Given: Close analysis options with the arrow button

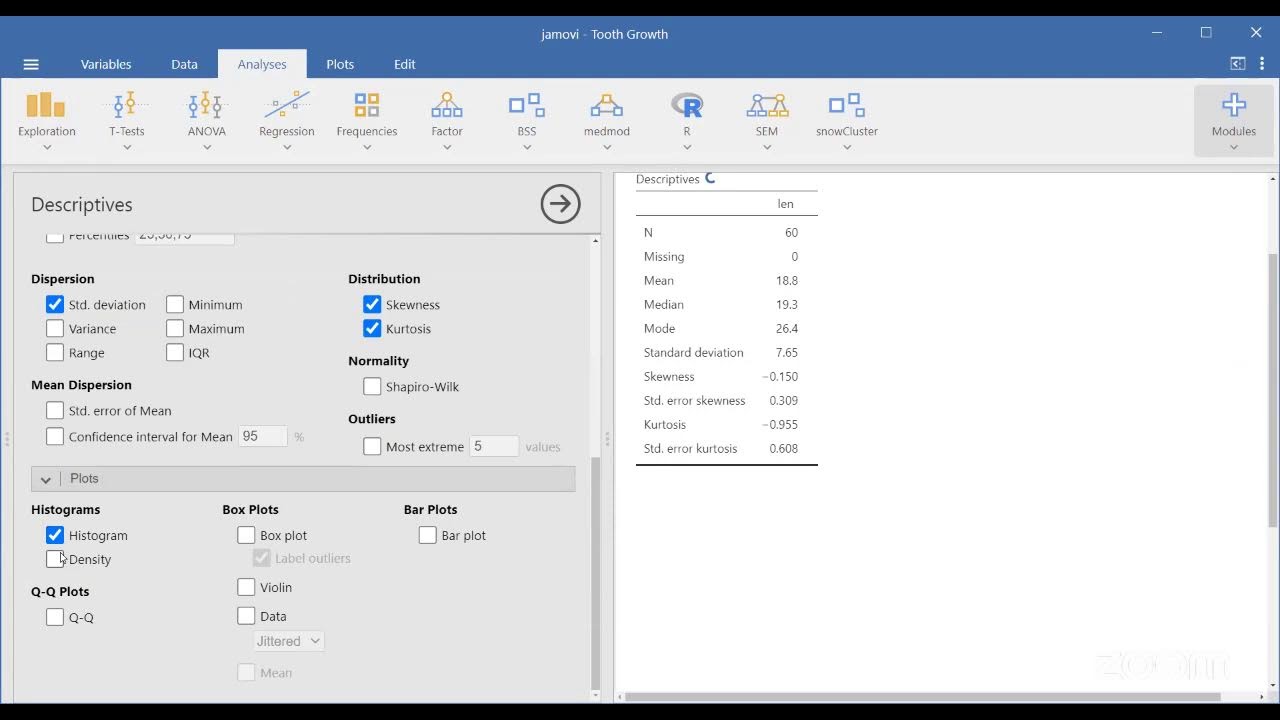Looking at the screenshot, I should click(x=560, y=204).
